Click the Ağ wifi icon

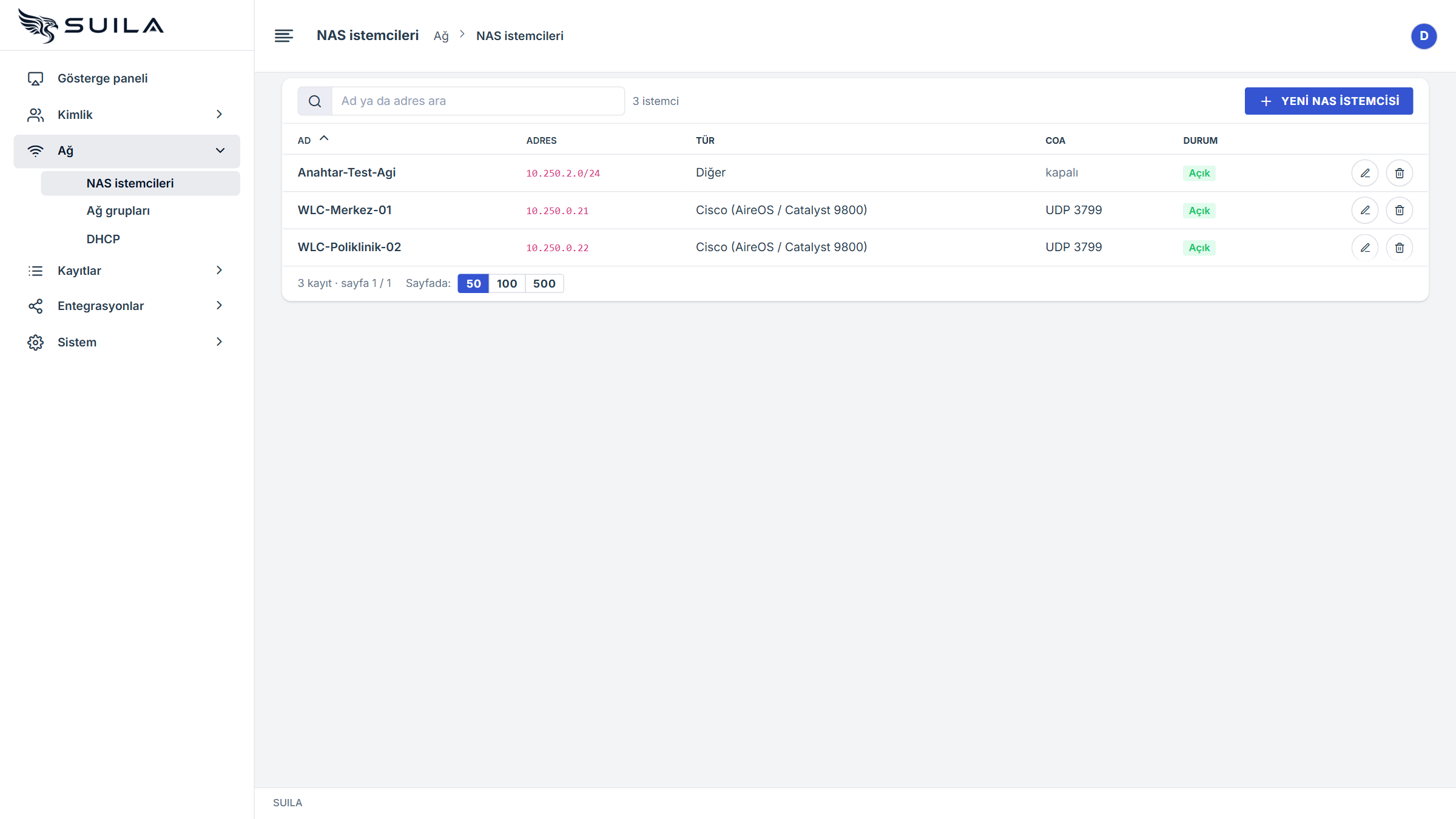tap(36, 150)
